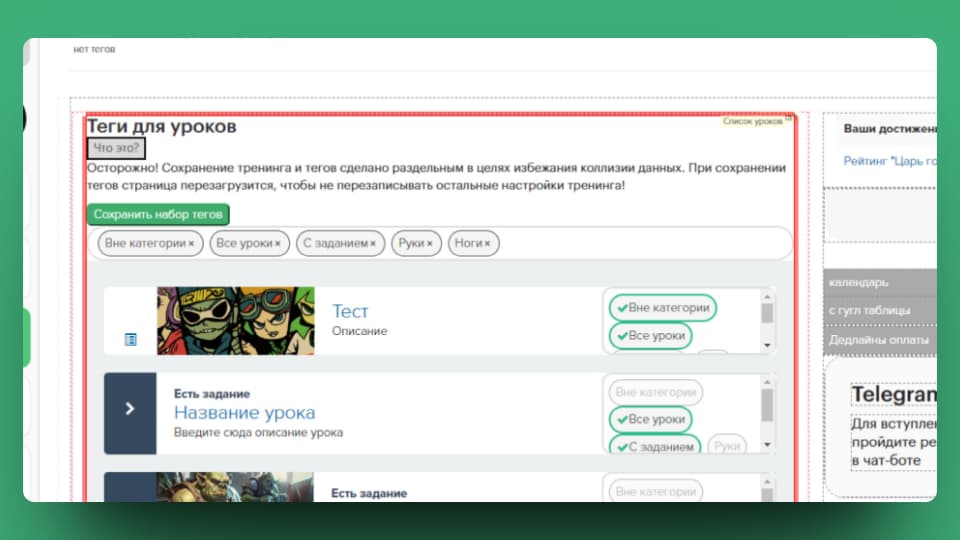Remove the 'Все уроки' tag via its x
Viewport: 960px width, 540px height.
pos(277,243)
